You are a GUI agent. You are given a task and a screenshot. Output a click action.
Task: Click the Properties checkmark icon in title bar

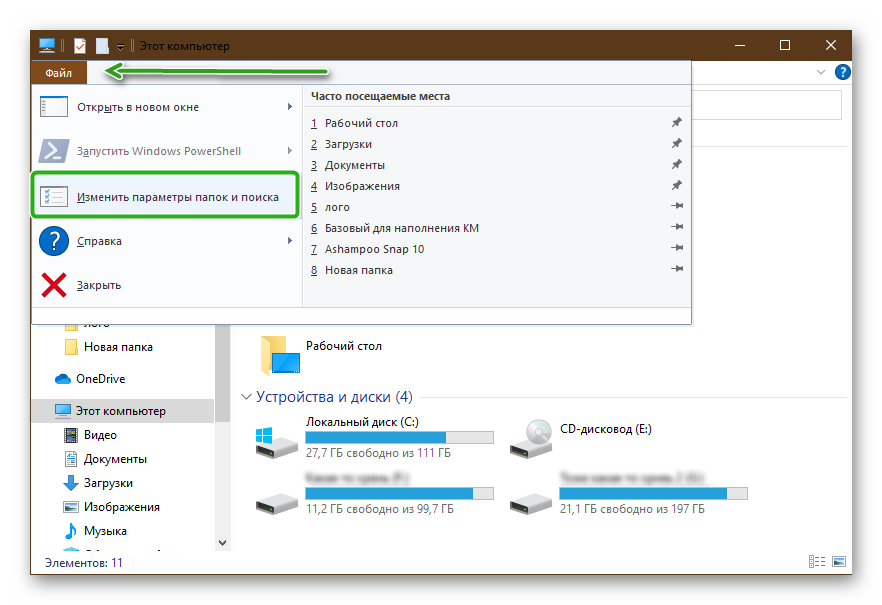tap(80, 46)
